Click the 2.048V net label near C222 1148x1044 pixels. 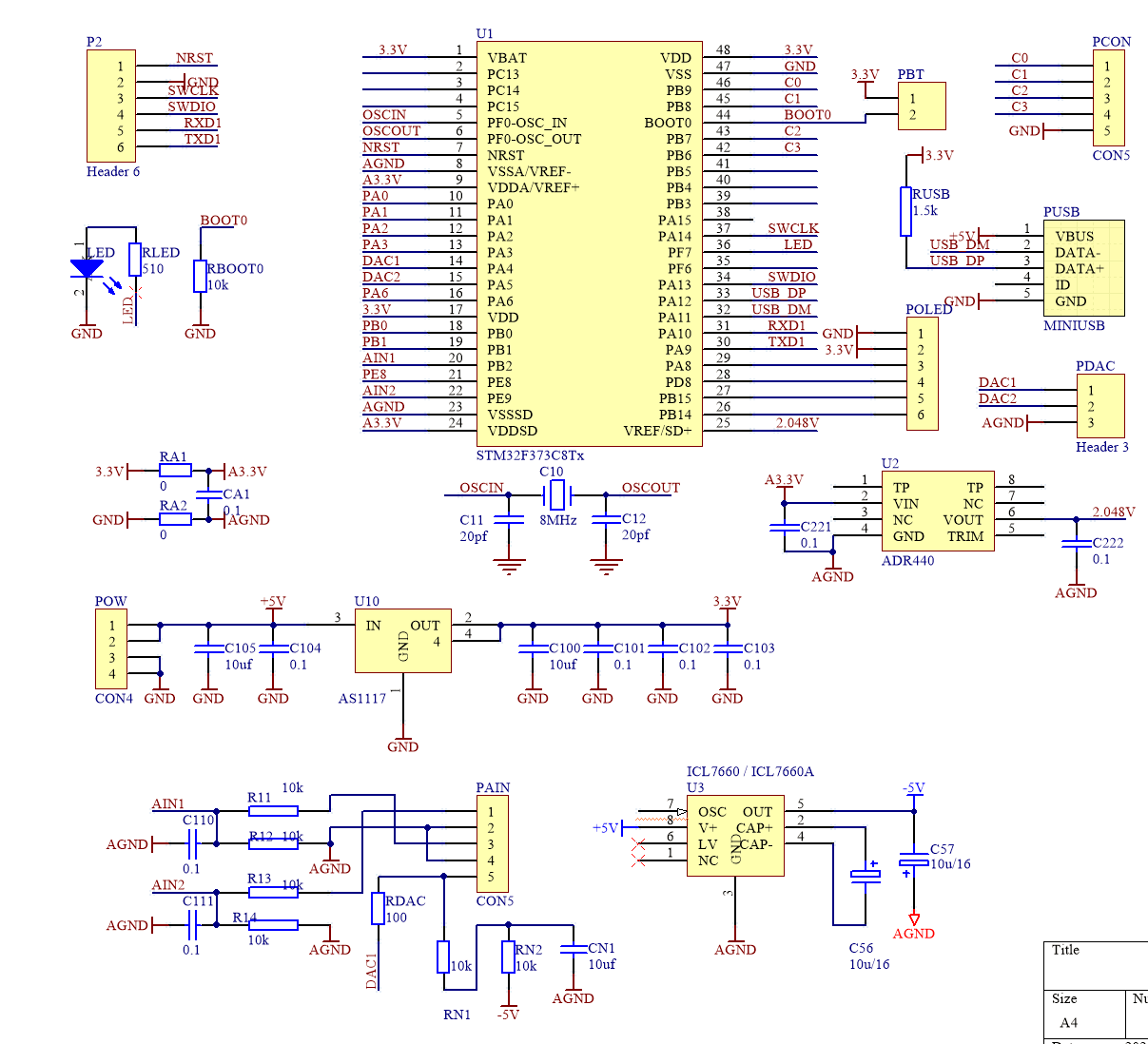1112,512
